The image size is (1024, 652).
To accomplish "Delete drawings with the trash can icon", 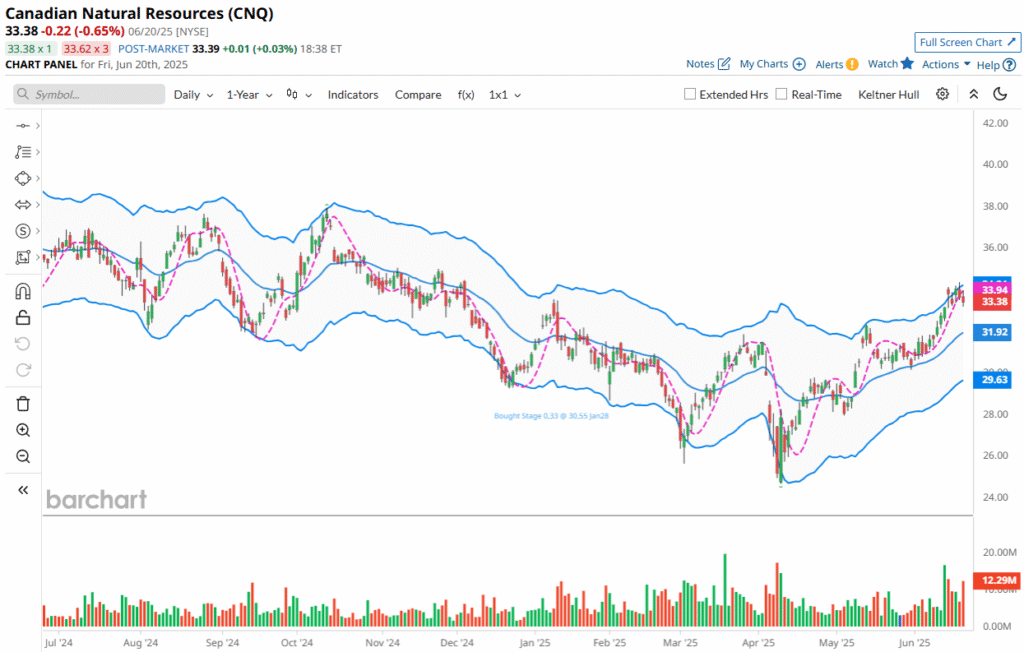I will pyautogui.click(x=23, y=404).
